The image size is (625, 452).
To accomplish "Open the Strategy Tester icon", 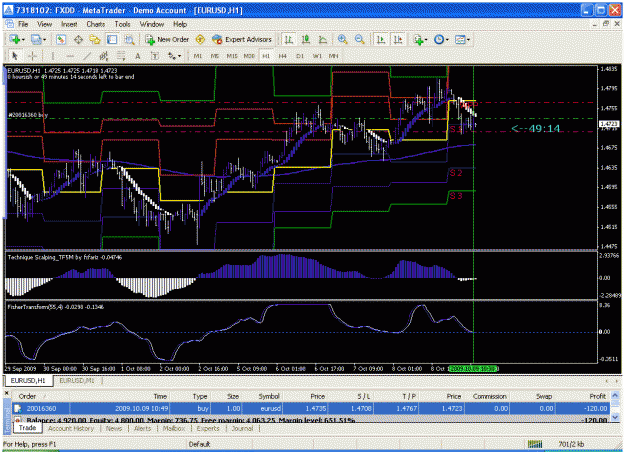I will pyautogui.click(x=129, y=39).
